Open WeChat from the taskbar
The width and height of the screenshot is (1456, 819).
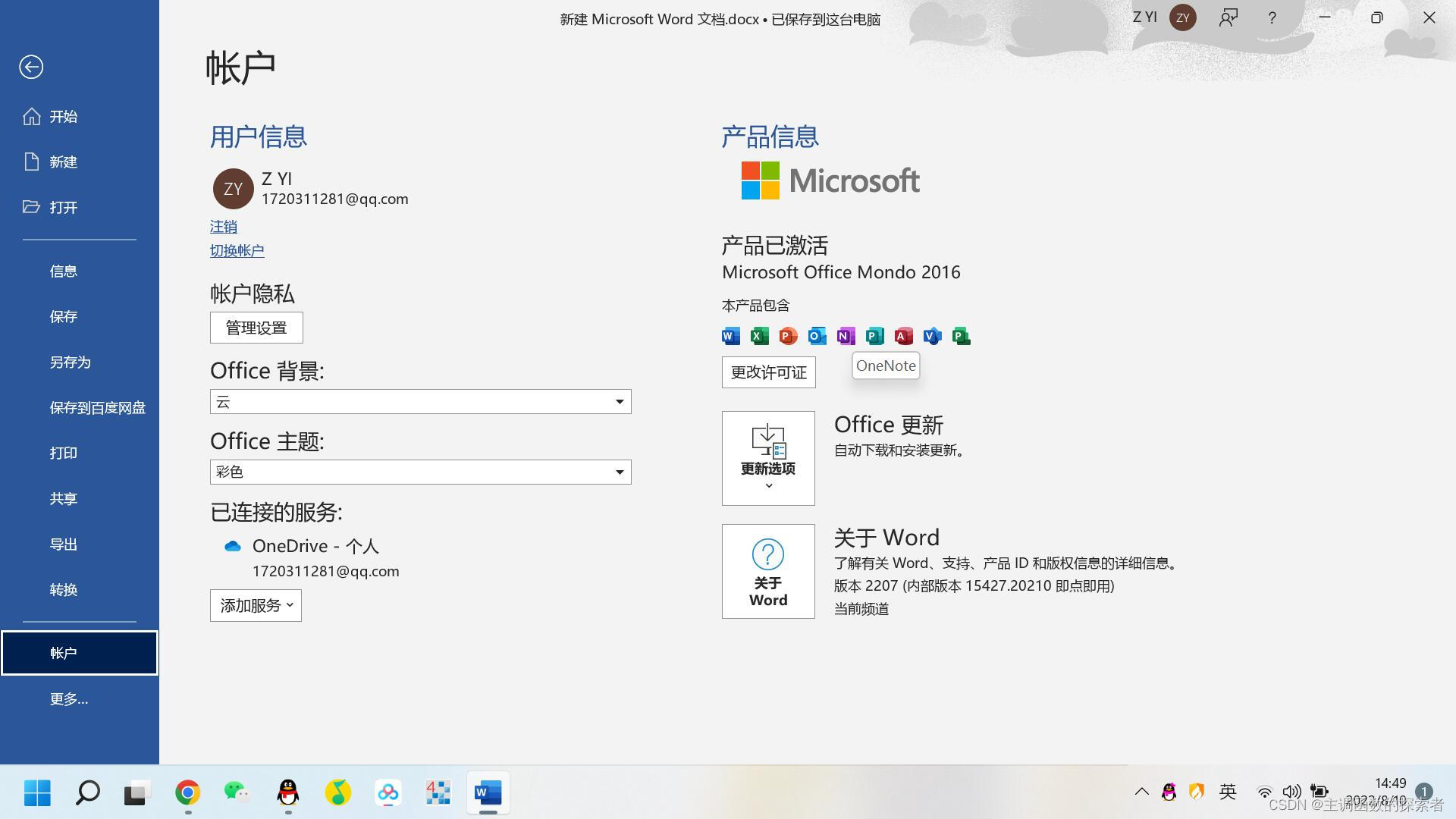click(237, 793)
